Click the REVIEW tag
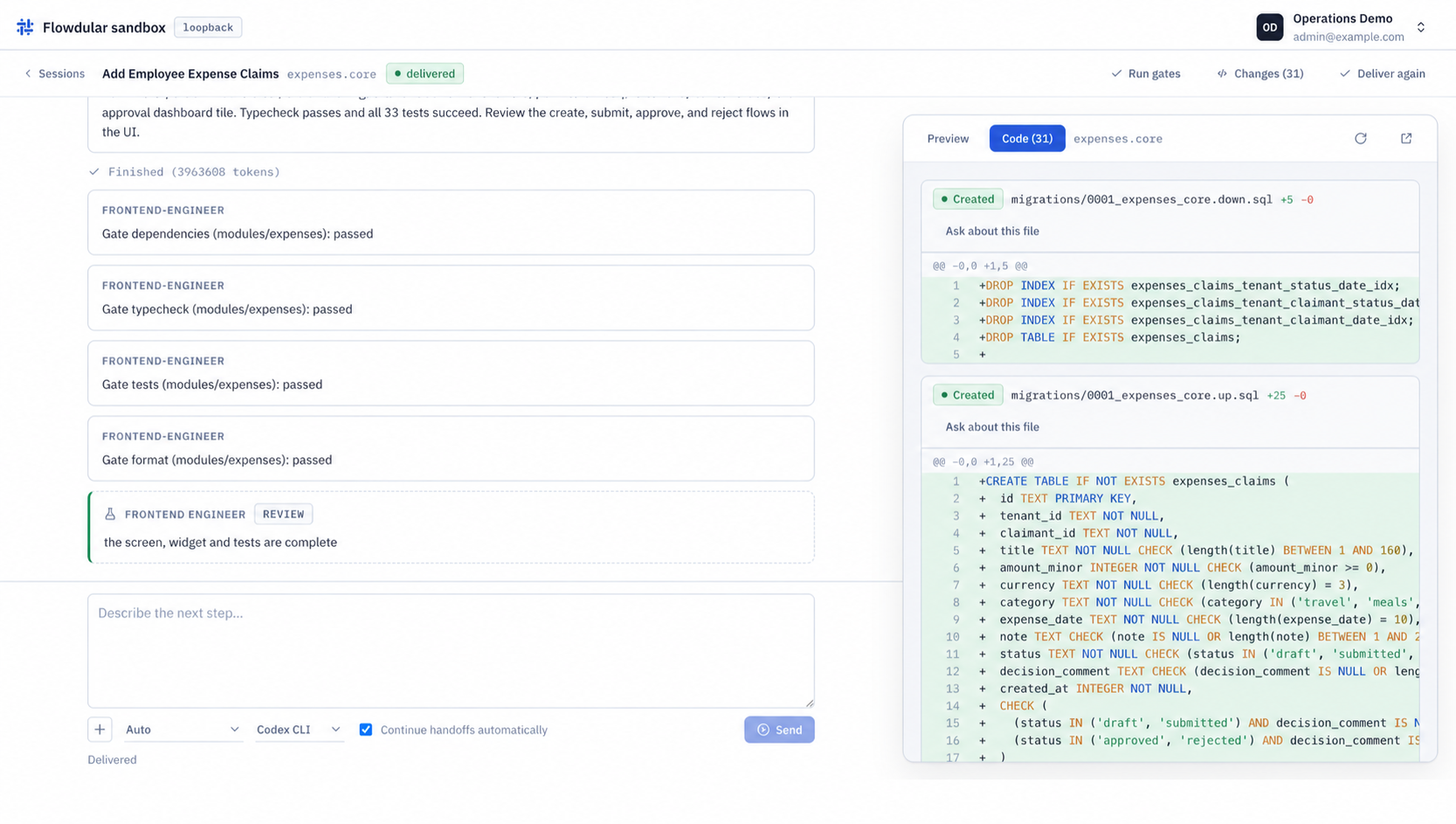1456x824 pixels. [284, 514]
